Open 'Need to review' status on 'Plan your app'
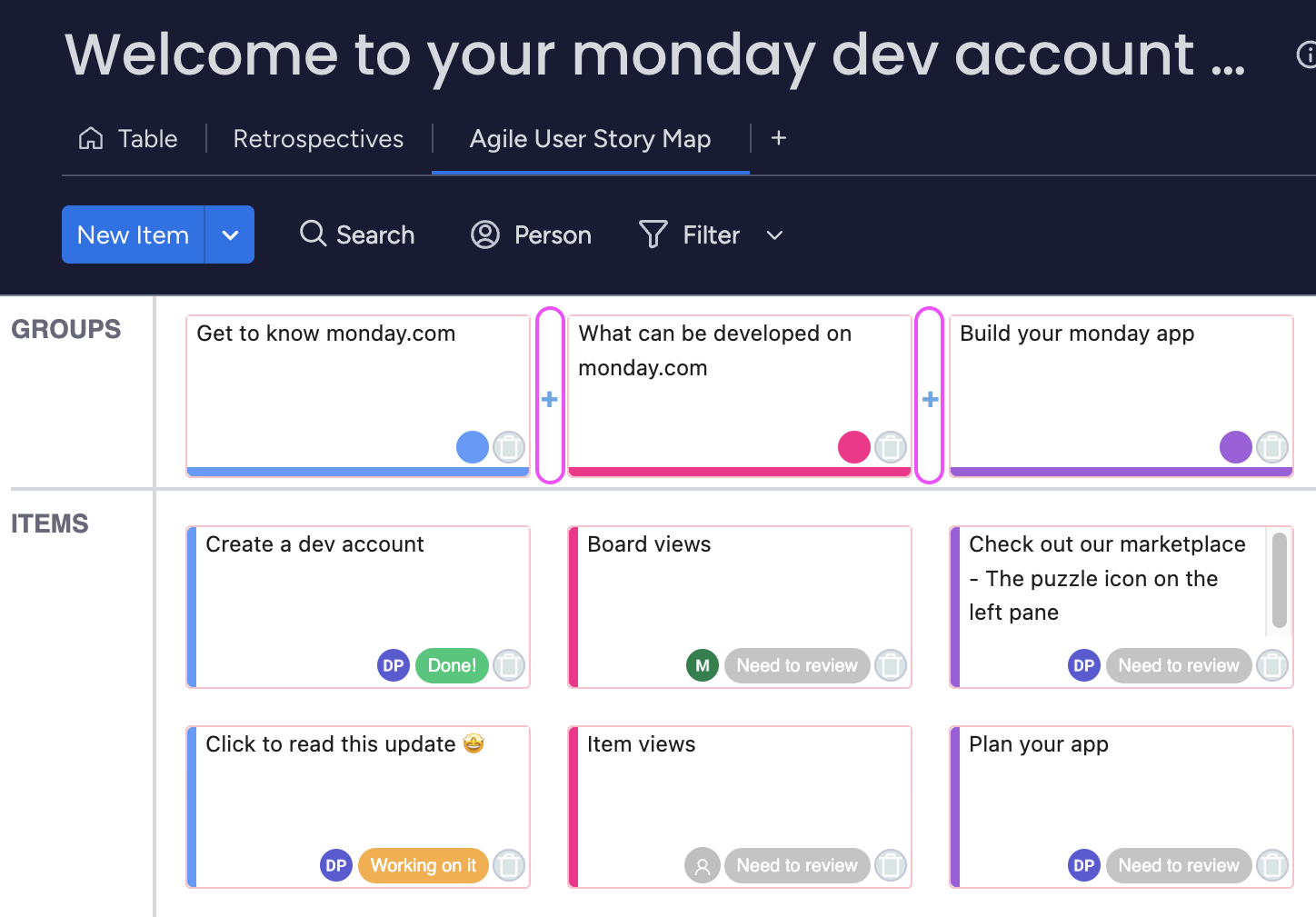 pos(1179,865)
